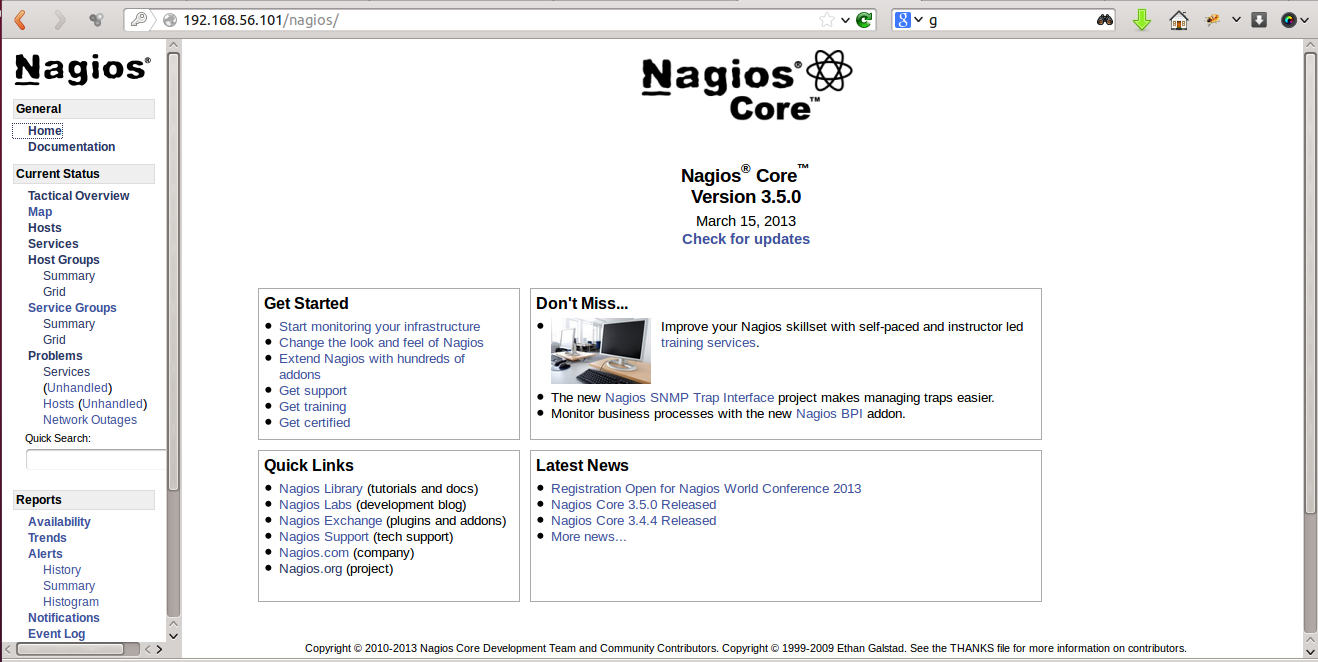Viewport: 1318px width, 662px height.
Task: Open History under Alerts
Action: pyautogui.click(x=62, y=570)
